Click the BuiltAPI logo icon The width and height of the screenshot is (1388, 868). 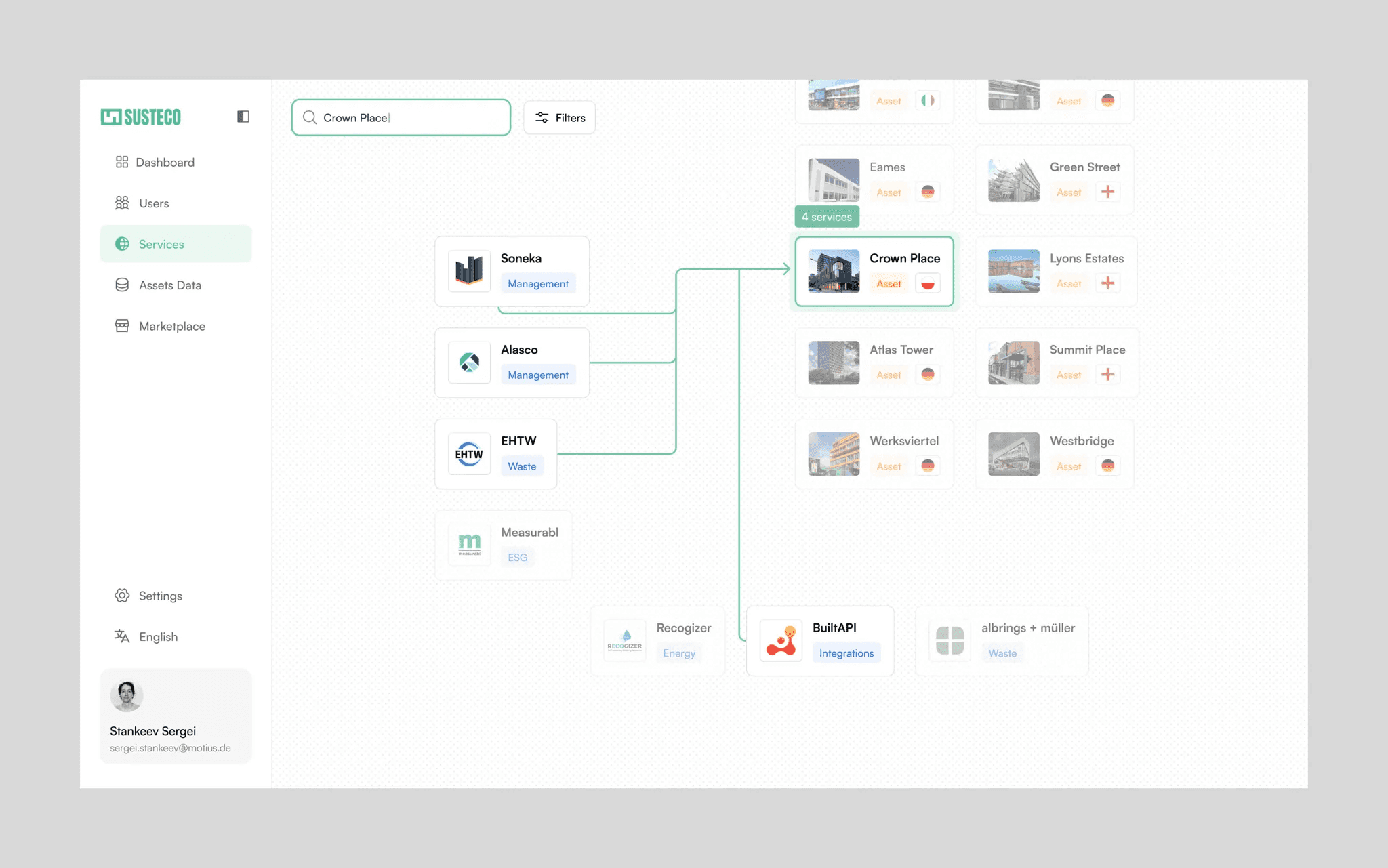[x=781, y=640]
